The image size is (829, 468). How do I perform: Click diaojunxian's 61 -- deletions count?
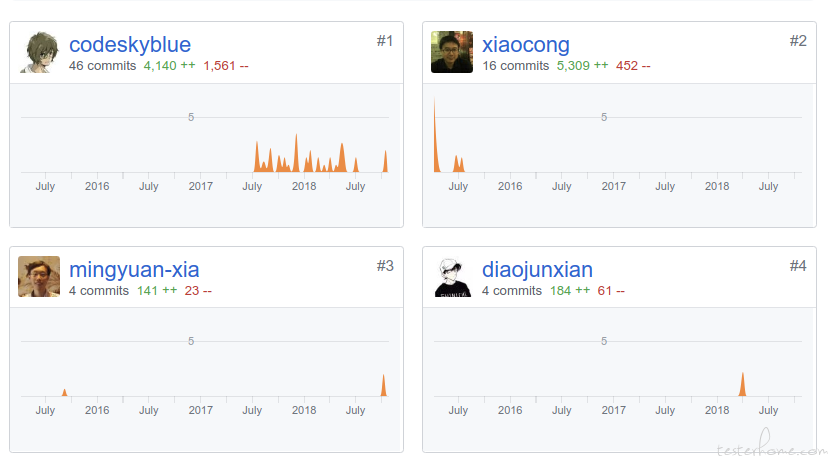611,291
